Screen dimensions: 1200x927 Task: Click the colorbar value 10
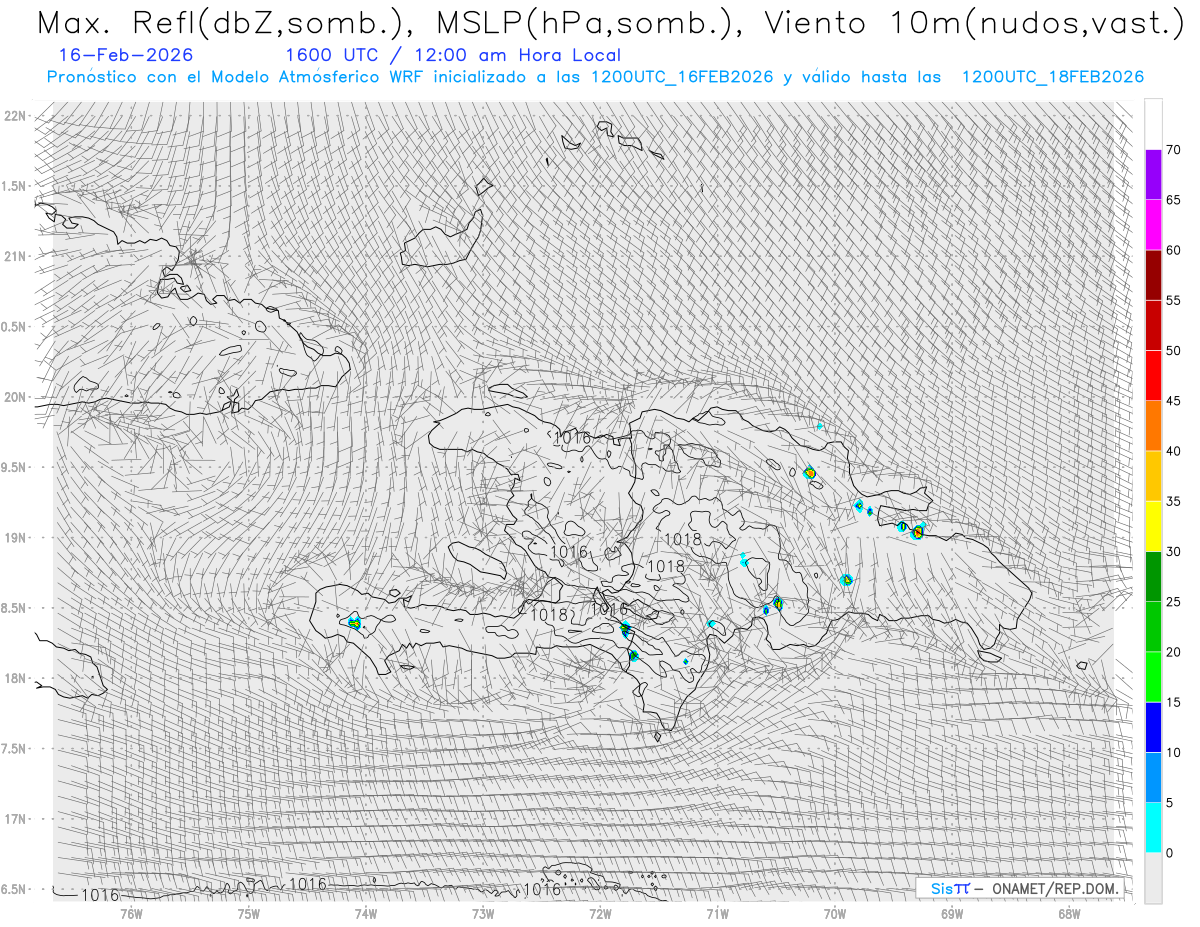pyautogui.click(x=1173, y=753)
